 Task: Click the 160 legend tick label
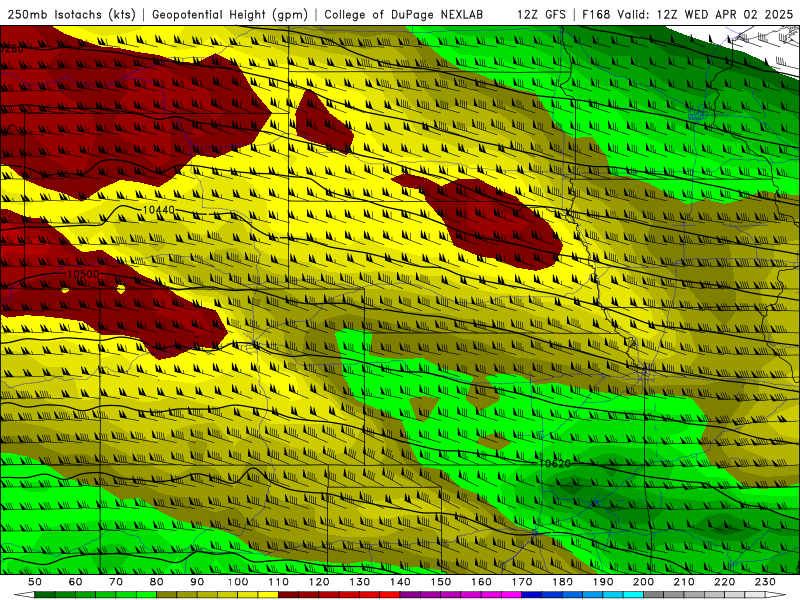(x=481, y=582)
